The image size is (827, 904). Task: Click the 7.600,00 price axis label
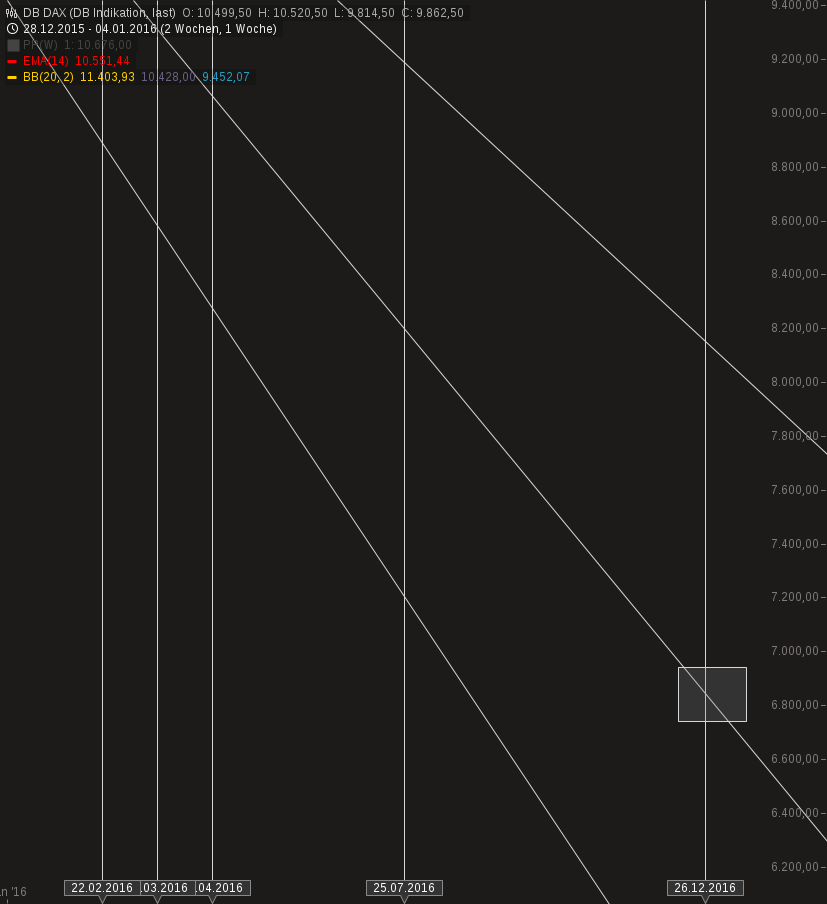795,490
